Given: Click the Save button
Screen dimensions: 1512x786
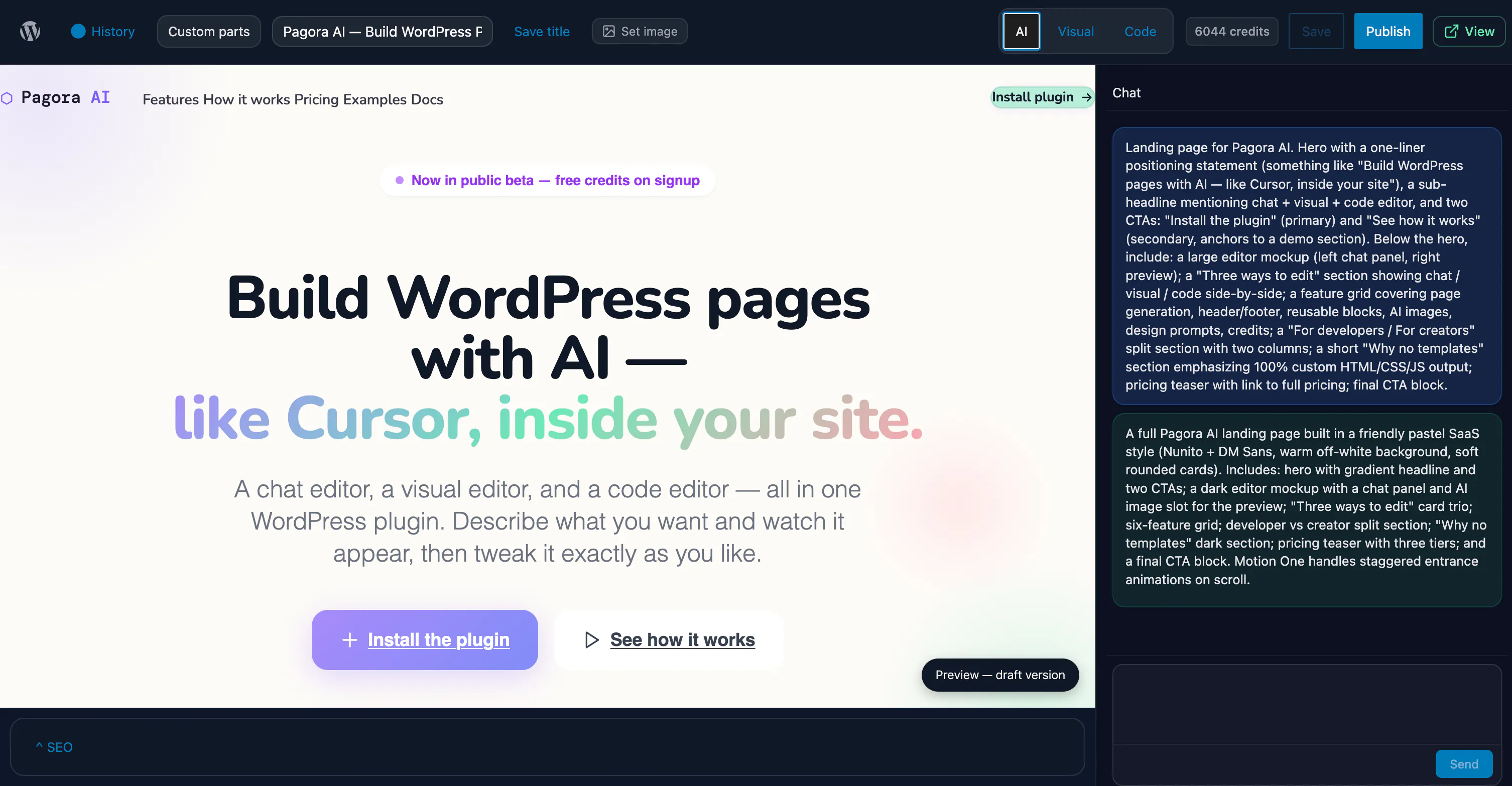Looking at the screenshot, I should tap(1316, 31).
